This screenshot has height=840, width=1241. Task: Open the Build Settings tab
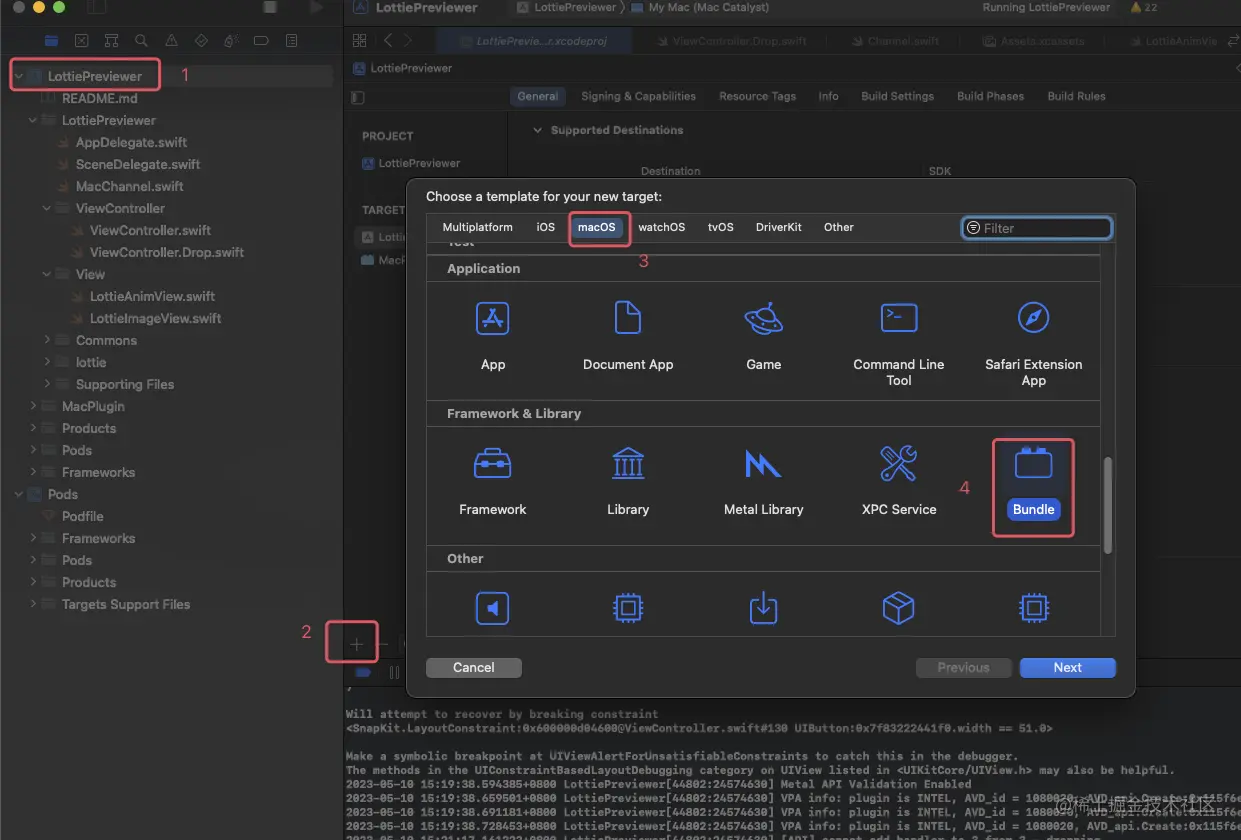897,96
